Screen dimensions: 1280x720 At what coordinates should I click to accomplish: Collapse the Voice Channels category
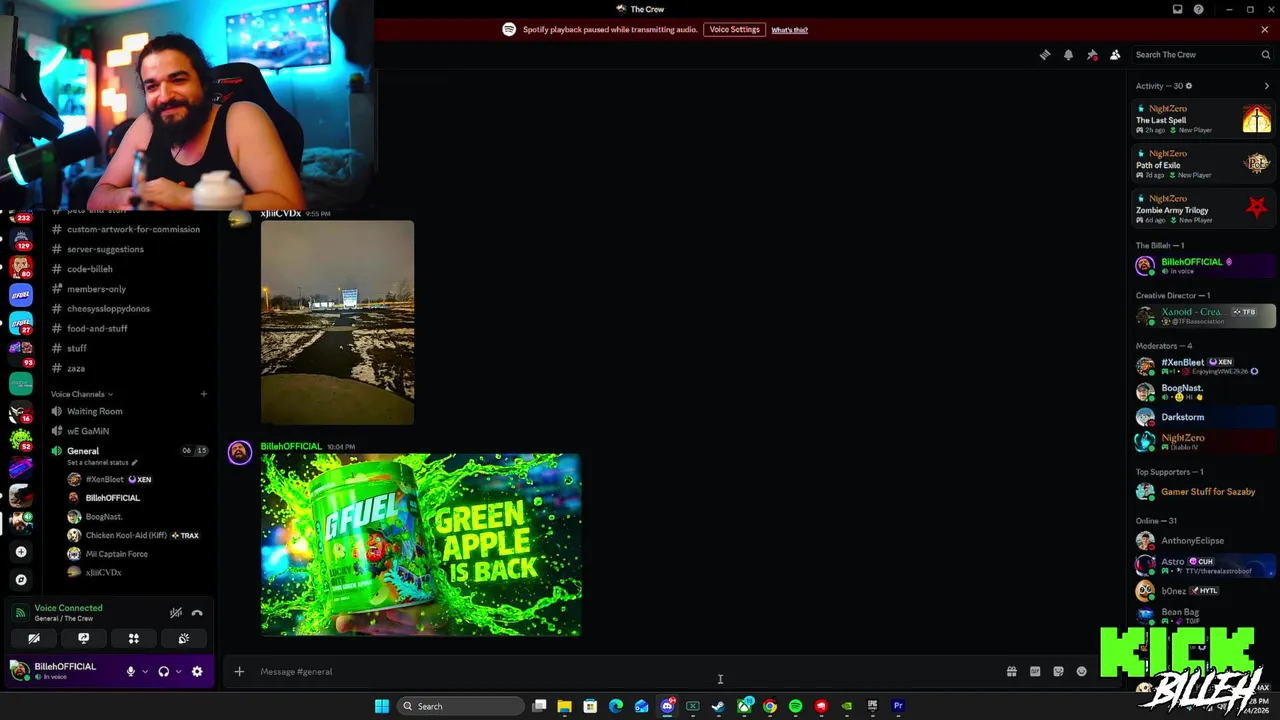(82, 394)
